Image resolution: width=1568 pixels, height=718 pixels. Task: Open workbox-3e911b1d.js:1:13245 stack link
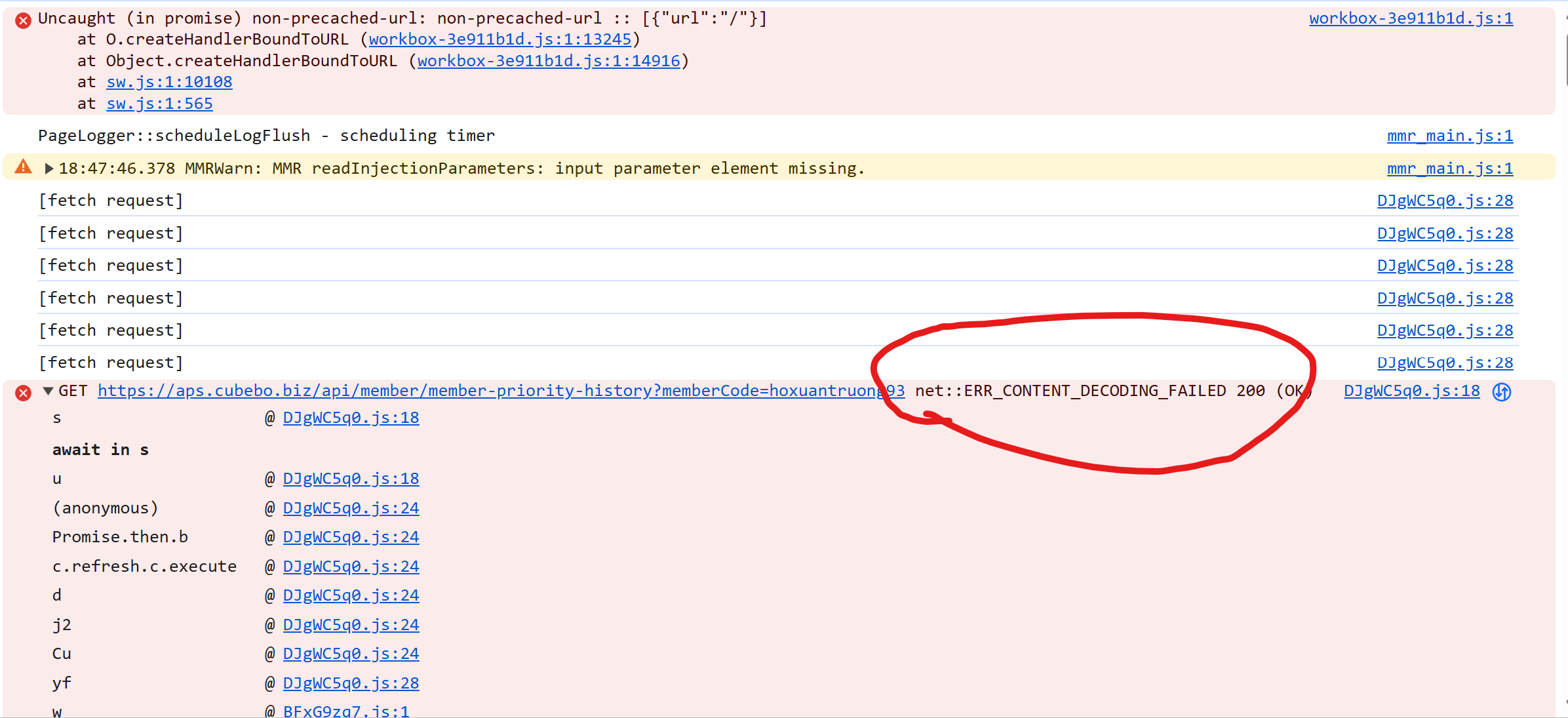500,39
